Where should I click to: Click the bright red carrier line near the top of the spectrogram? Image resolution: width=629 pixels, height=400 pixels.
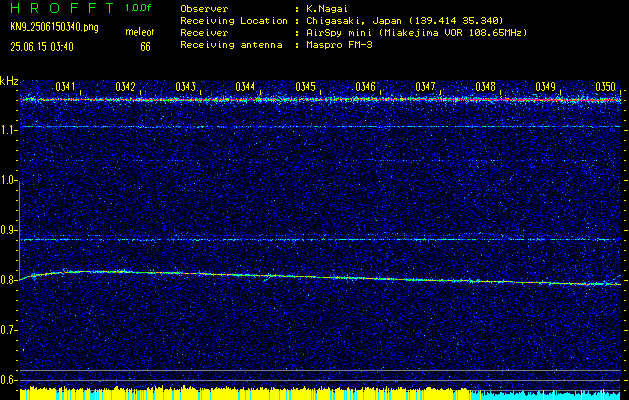(320, 99)
